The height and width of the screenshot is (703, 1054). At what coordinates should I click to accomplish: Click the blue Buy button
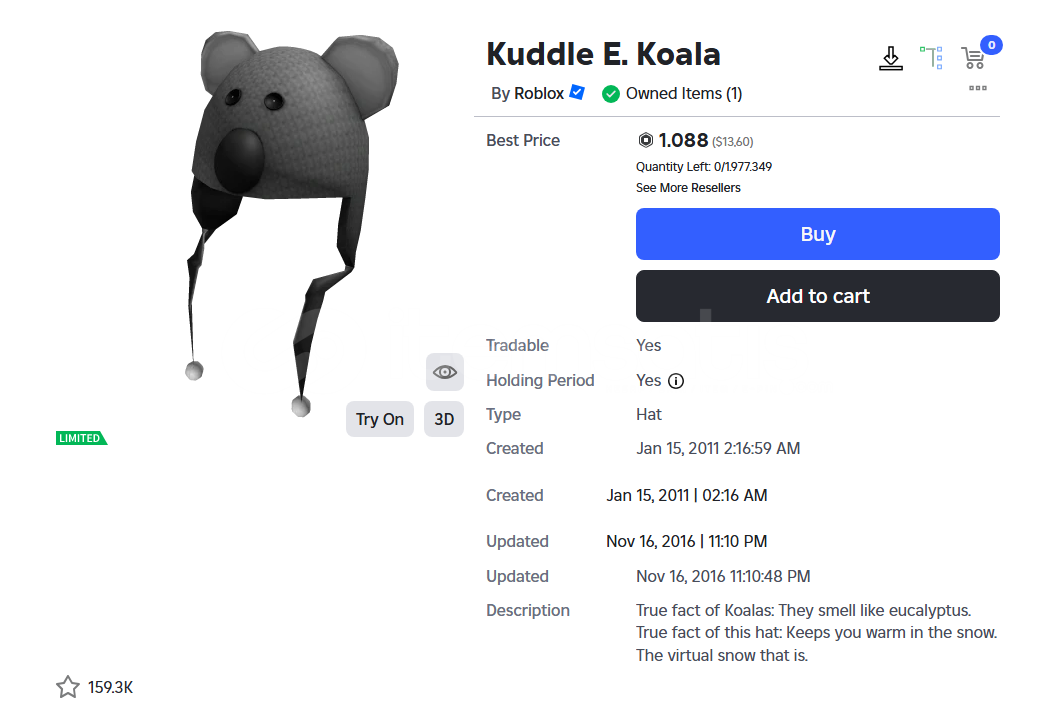(817, 234)
